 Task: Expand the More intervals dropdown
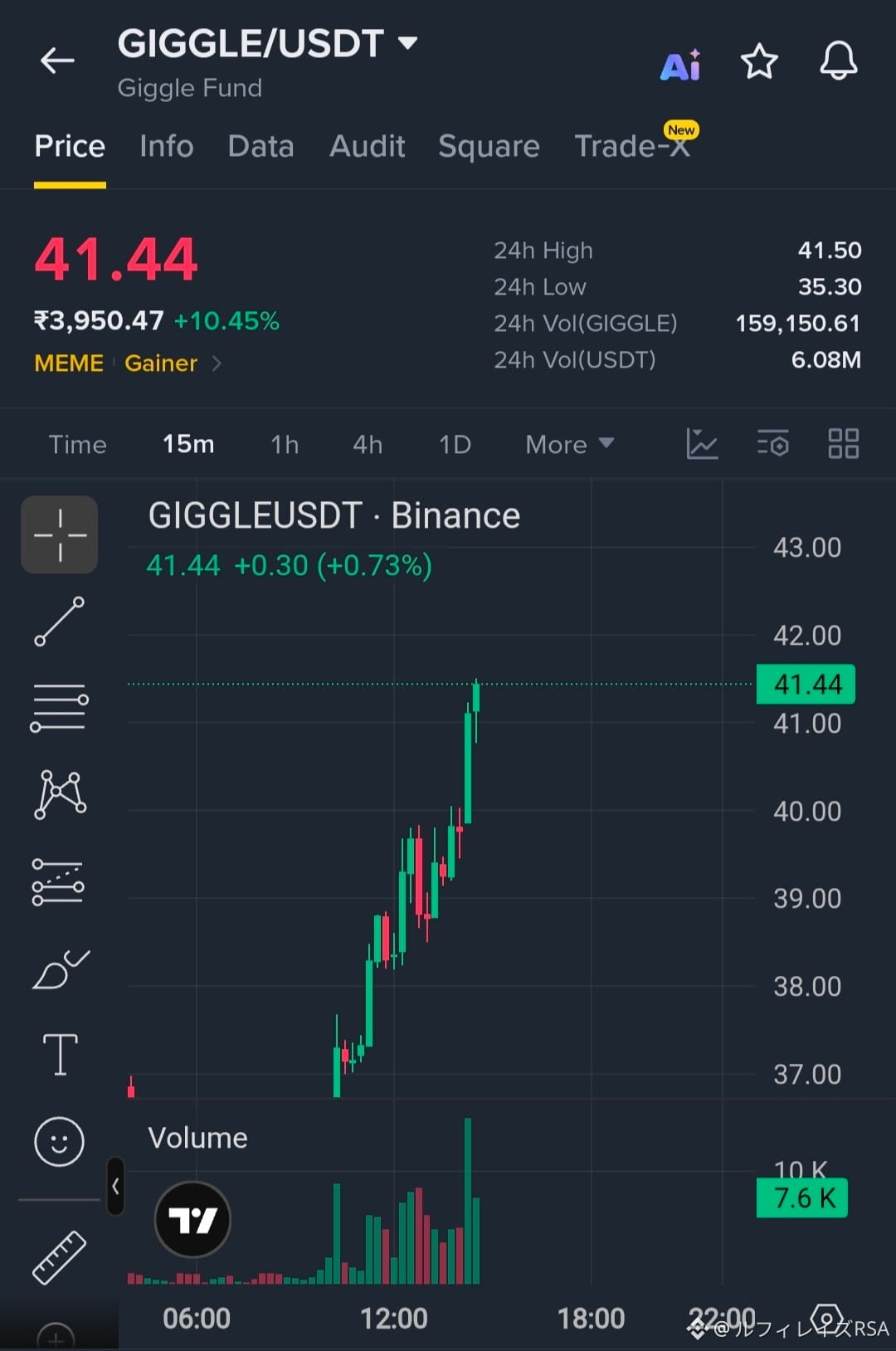(569, 445)
